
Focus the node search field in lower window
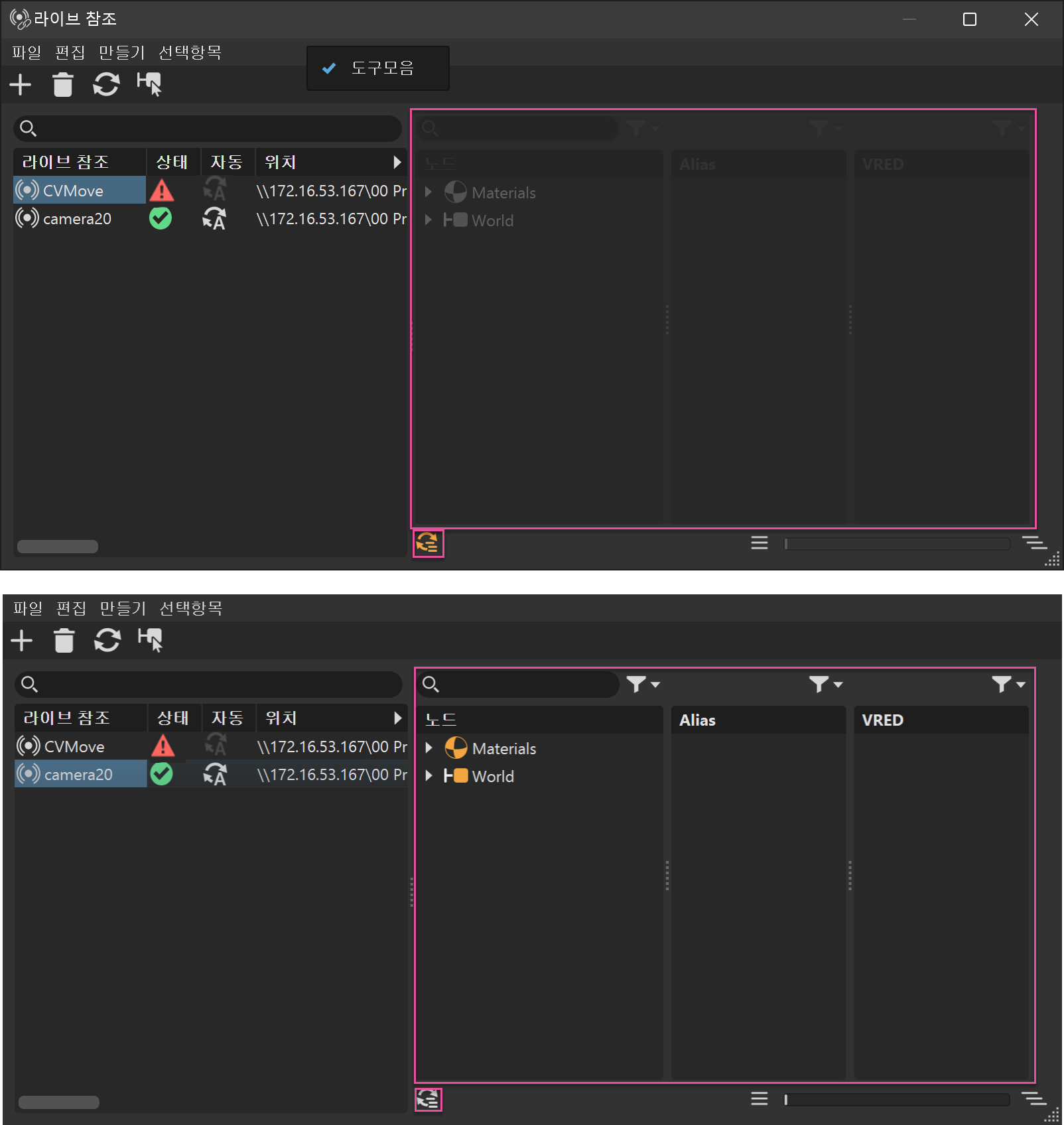tap(518, 684)
